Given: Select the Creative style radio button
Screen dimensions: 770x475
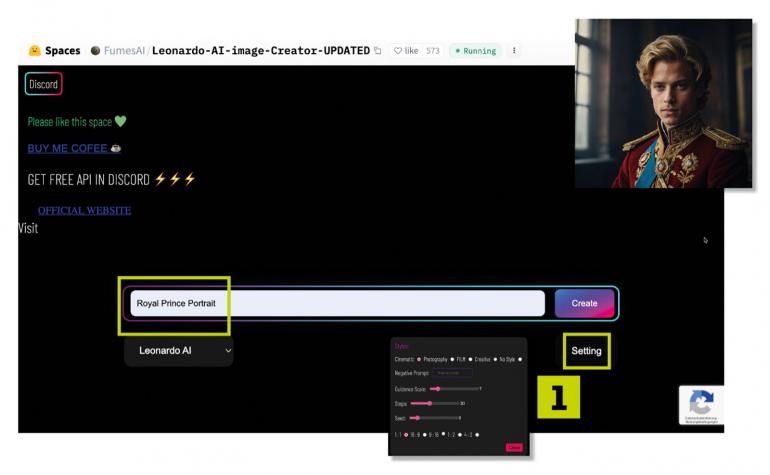Looking at the screenshot, I should click(x=495, y=360).
